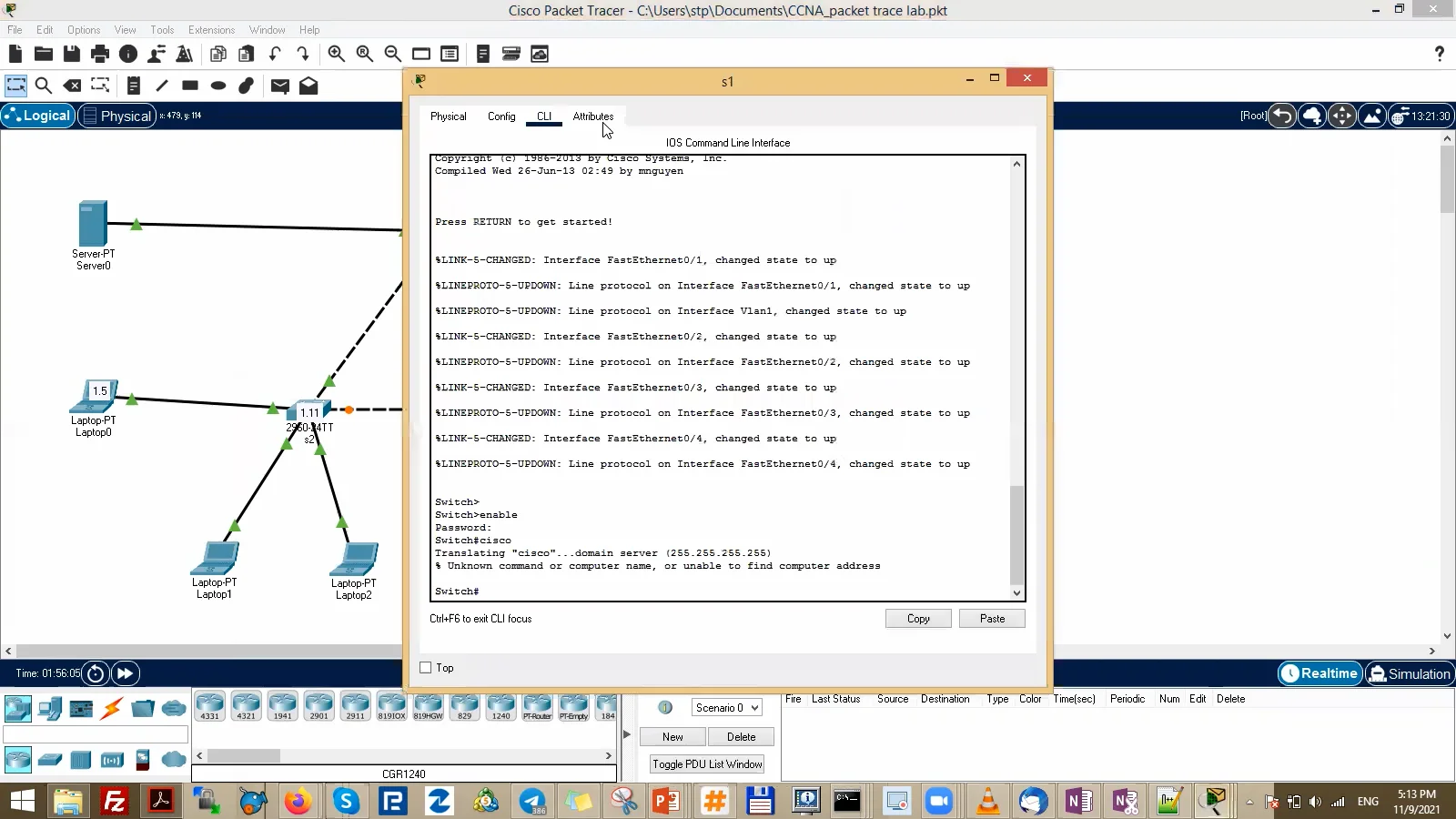Open the Add Complex PDU tool

(x=309, y=86)
